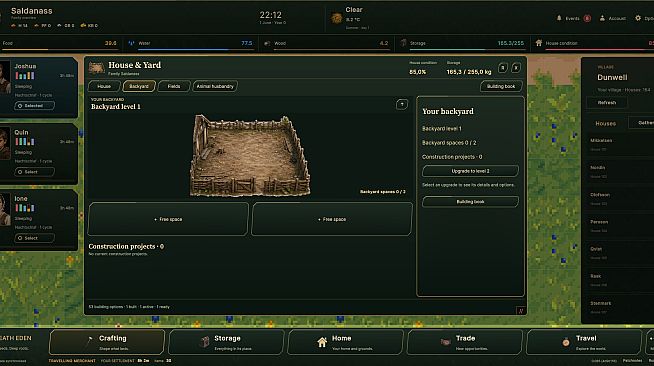The height and width of the screenshot is (366, 654).
Task: Click the panel button left of close
Action: point(503,68)
